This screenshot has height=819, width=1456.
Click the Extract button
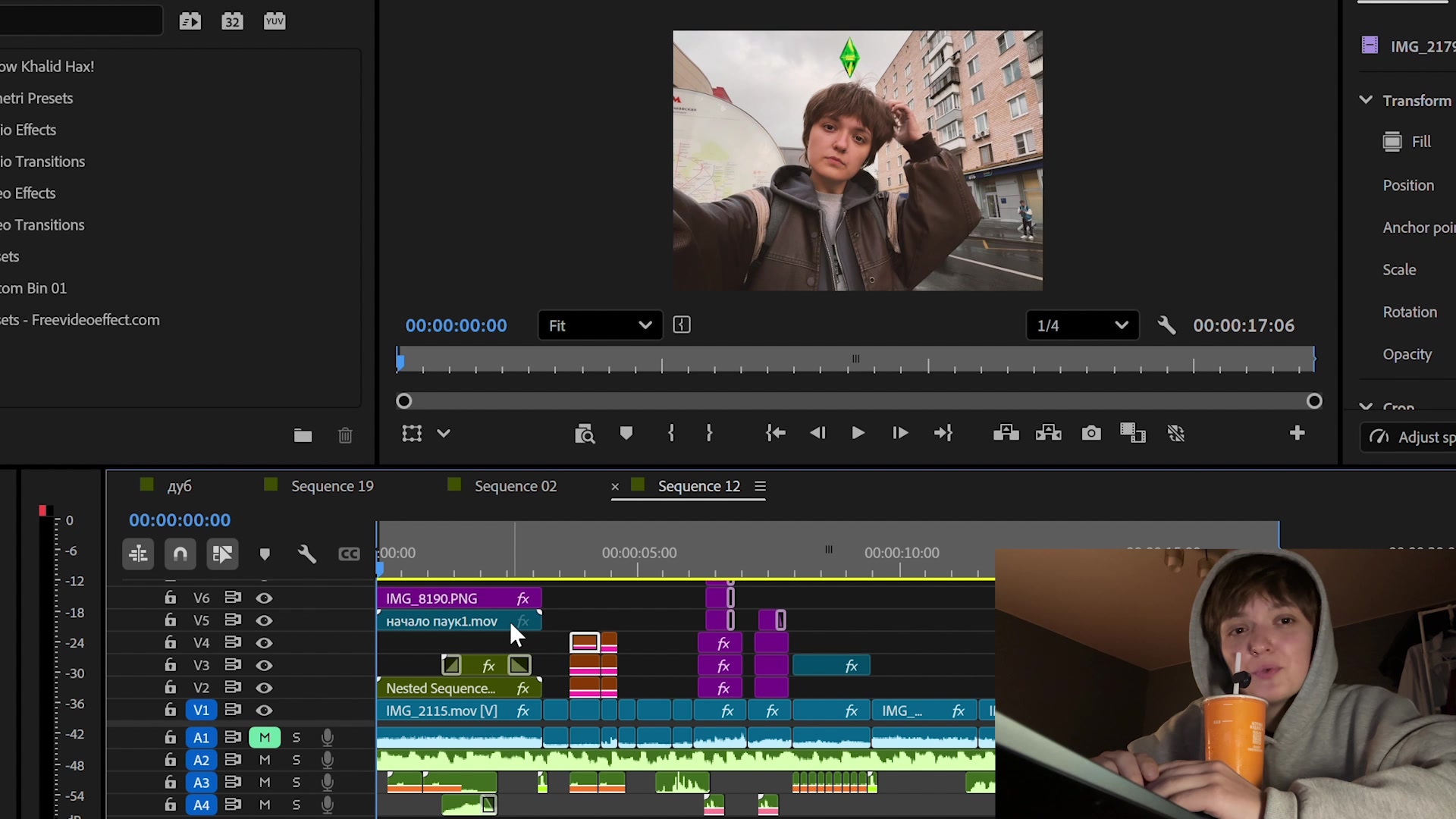pyautogui.click(x=1049, y=433)
